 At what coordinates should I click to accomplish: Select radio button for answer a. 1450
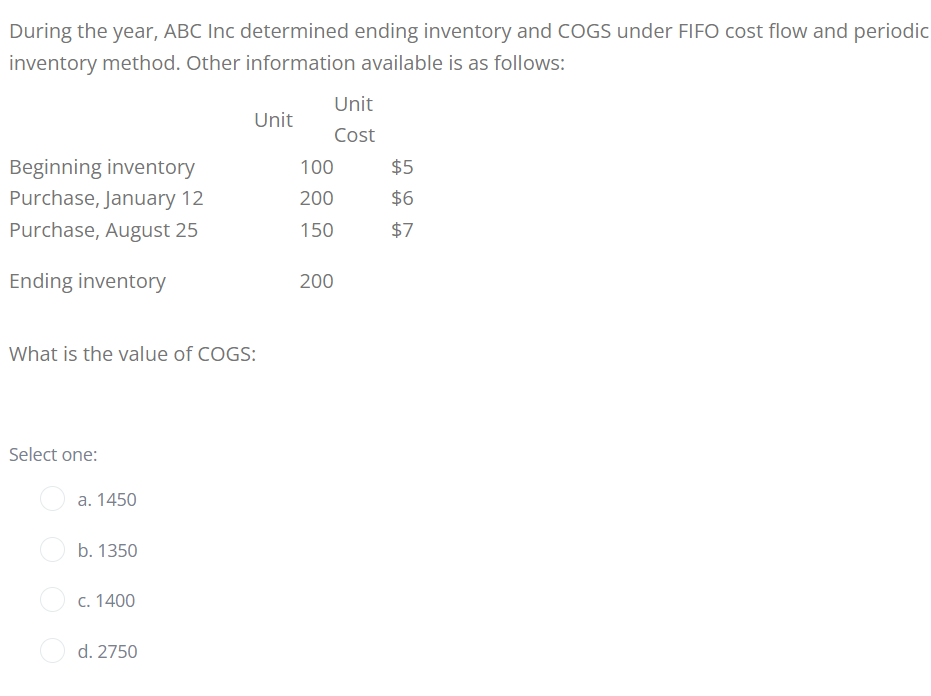[x=51, y=498]
